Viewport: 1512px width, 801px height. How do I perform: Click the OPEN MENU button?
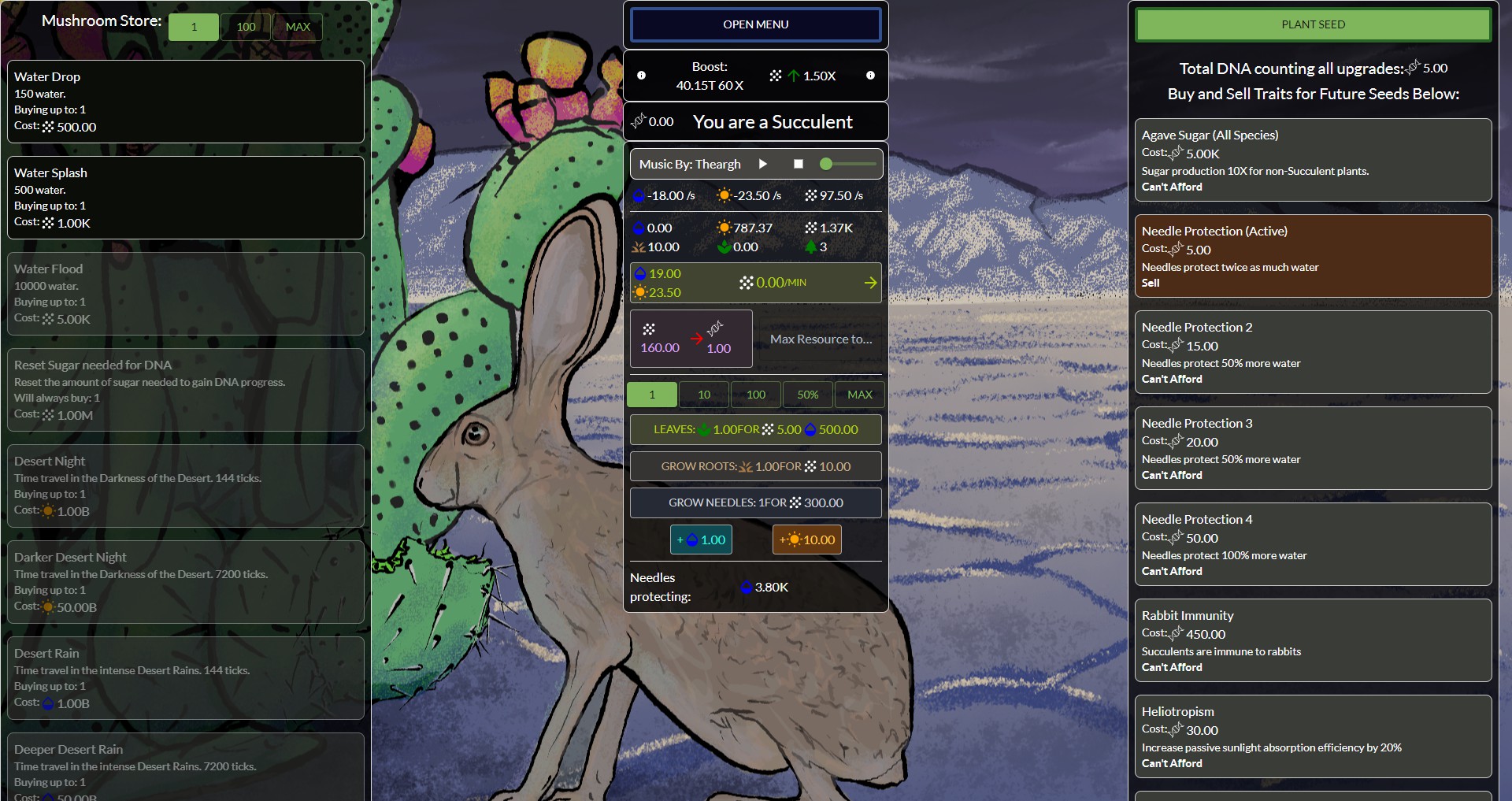(756, 24)
